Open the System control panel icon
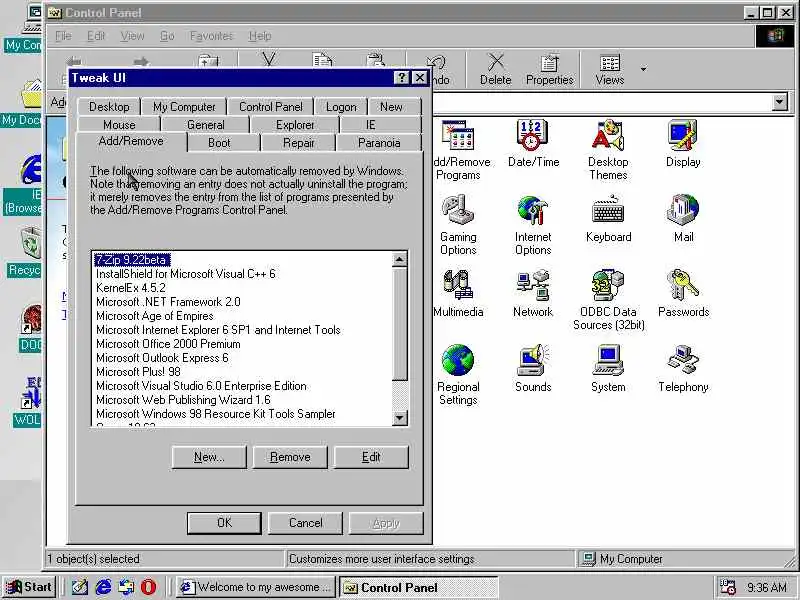Screen dimensions: 800x600 tap(608, 368)
